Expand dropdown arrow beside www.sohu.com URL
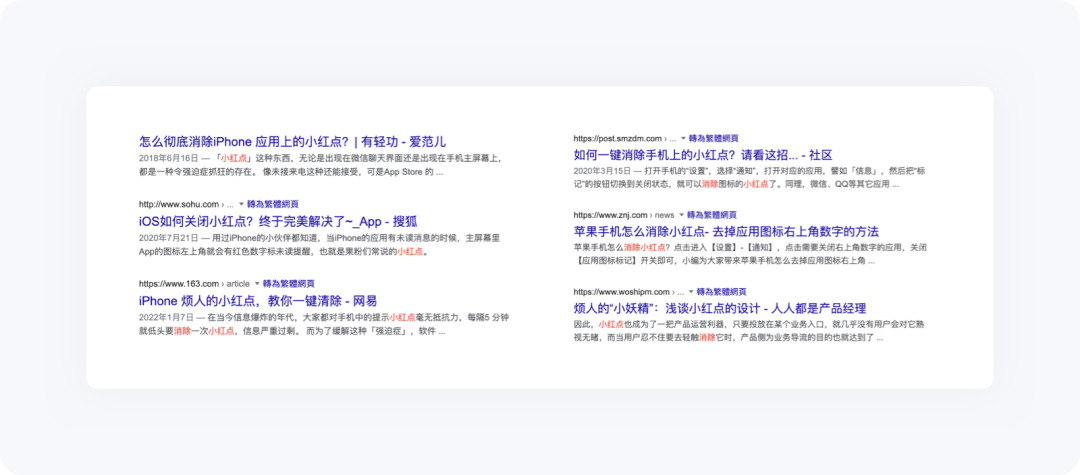Screen dimensions: 1080x475 [x=241, y=204]
